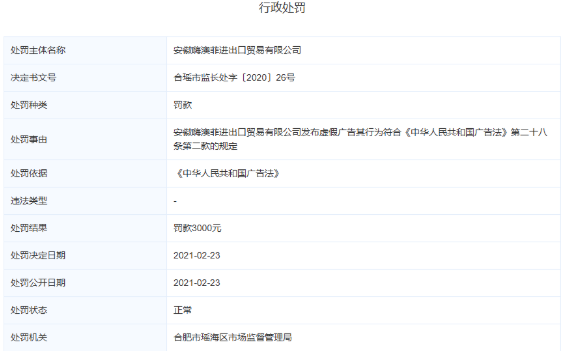The height and width of the screenshot is (360, 563).
Task: Click the document number ending 〔2020〕26号
Action: click(234, 77)
